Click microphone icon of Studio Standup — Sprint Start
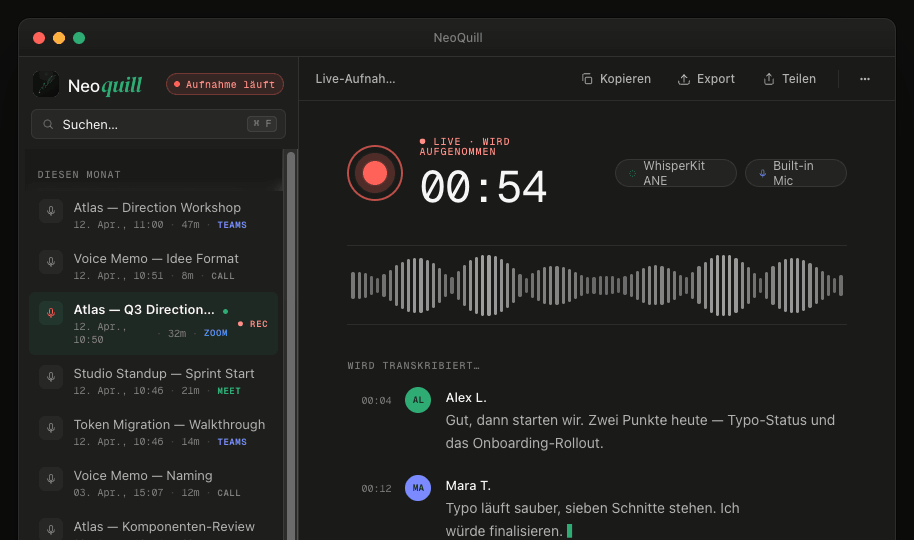The height and width of the screenshot is (540, 914). click(51, 377)
